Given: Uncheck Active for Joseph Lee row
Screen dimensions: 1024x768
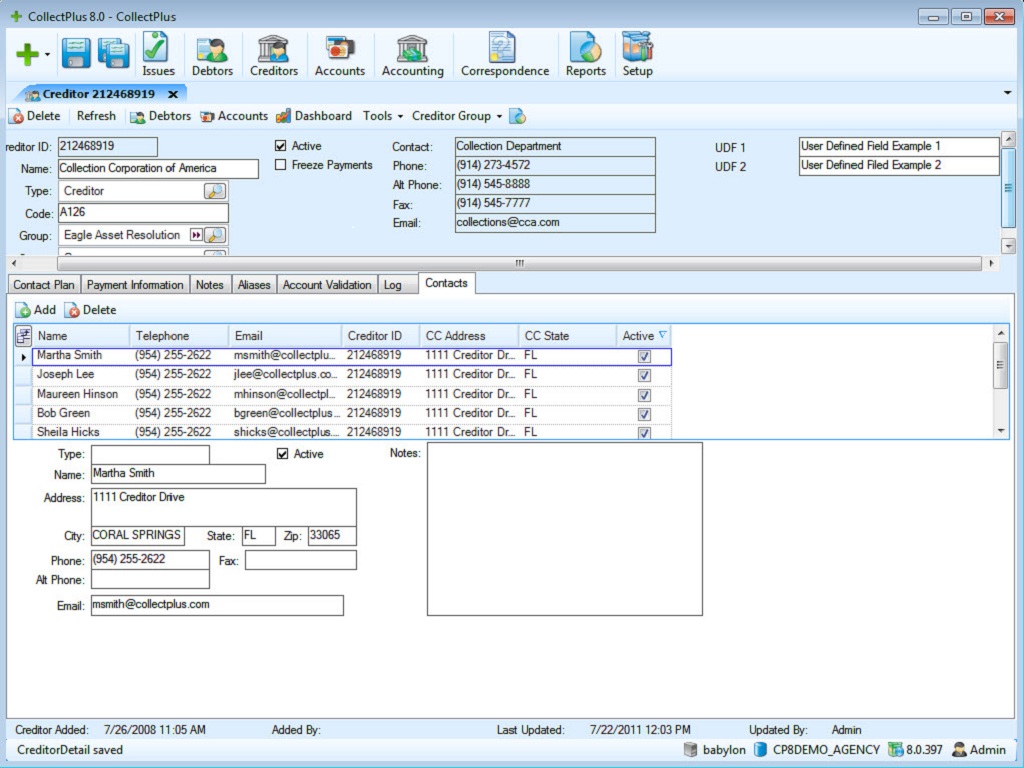Looking at the screenshot, I should click(x=644, y=375).
